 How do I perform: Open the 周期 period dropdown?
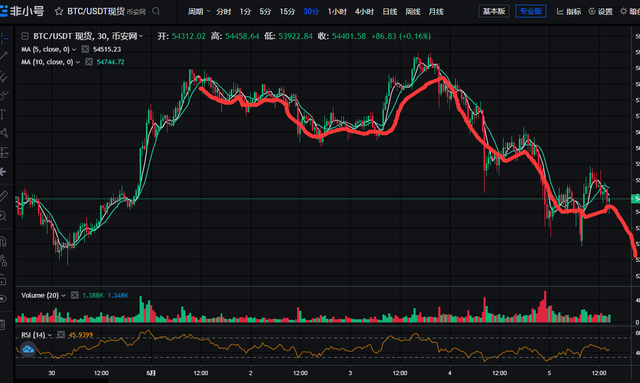(x=199, y=11)
